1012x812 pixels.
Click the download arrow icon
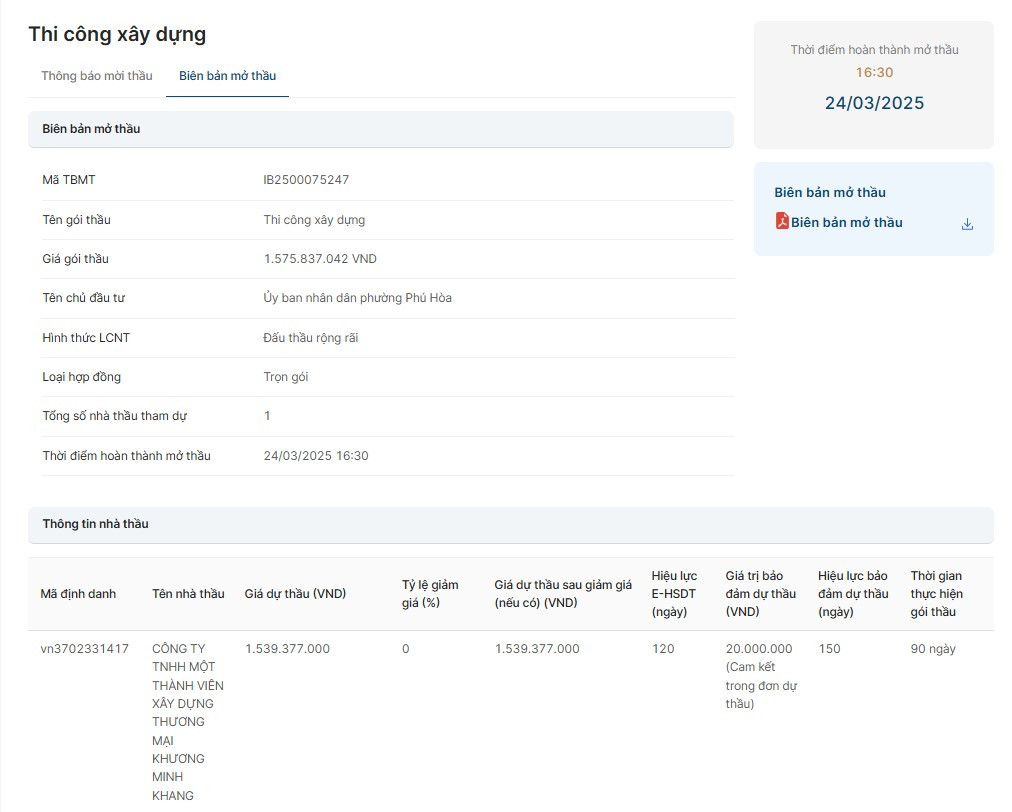(x=967, y=224)
